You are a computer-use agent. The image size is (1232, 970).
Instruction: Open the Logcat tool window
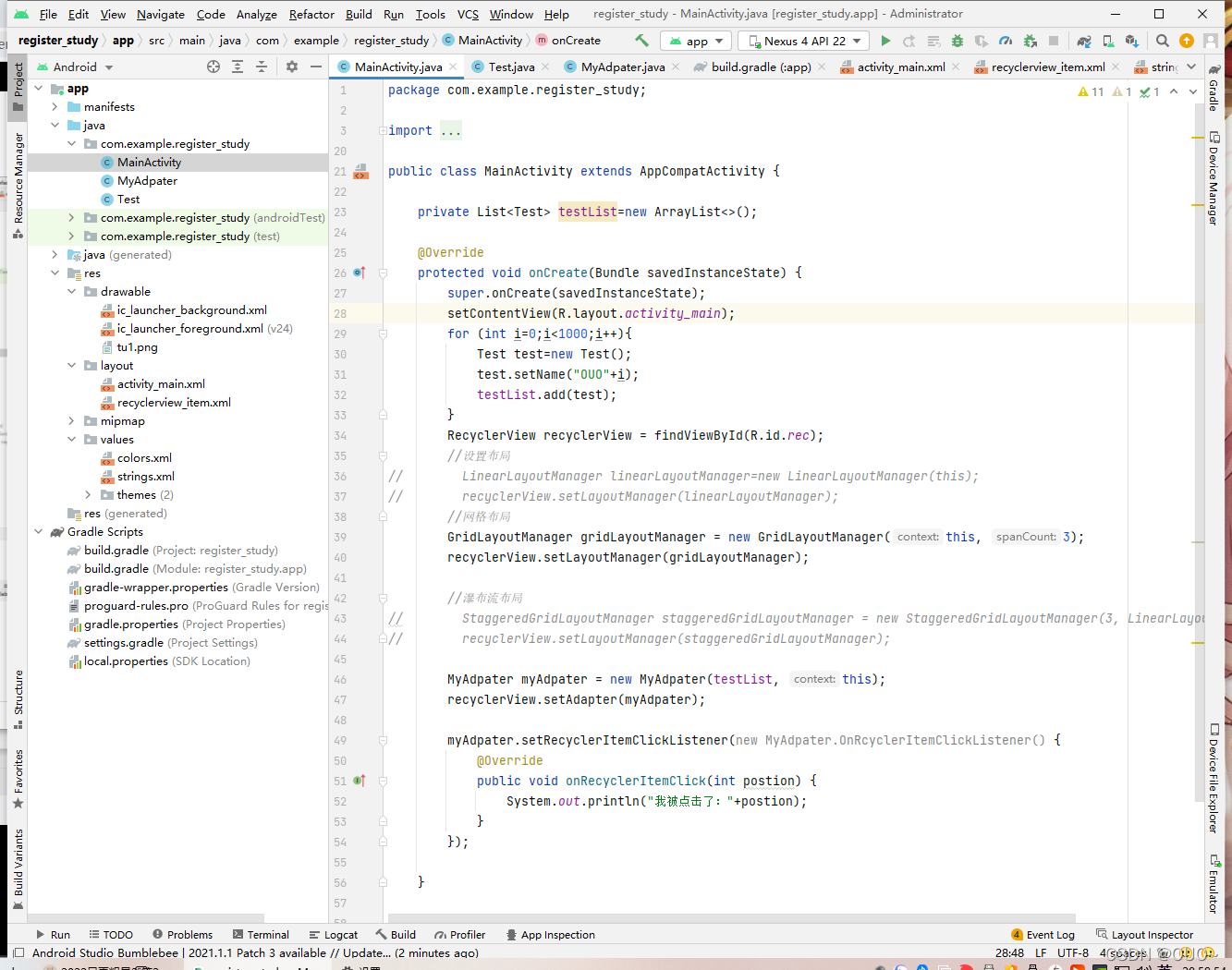click(x=333, y=935)
